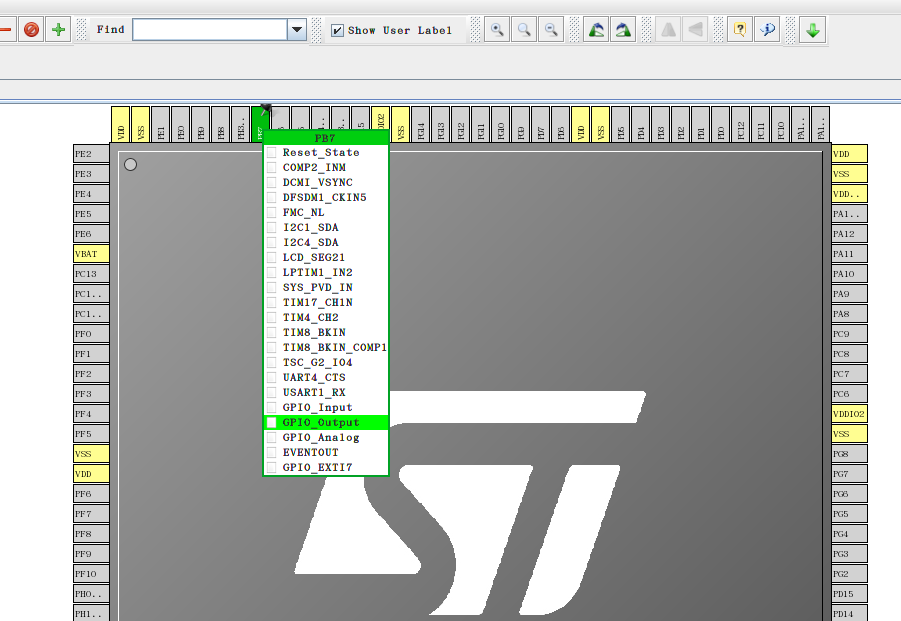
Task: Click the green down arrow icon
Action: pyautogui.click(x=812, y=29)
